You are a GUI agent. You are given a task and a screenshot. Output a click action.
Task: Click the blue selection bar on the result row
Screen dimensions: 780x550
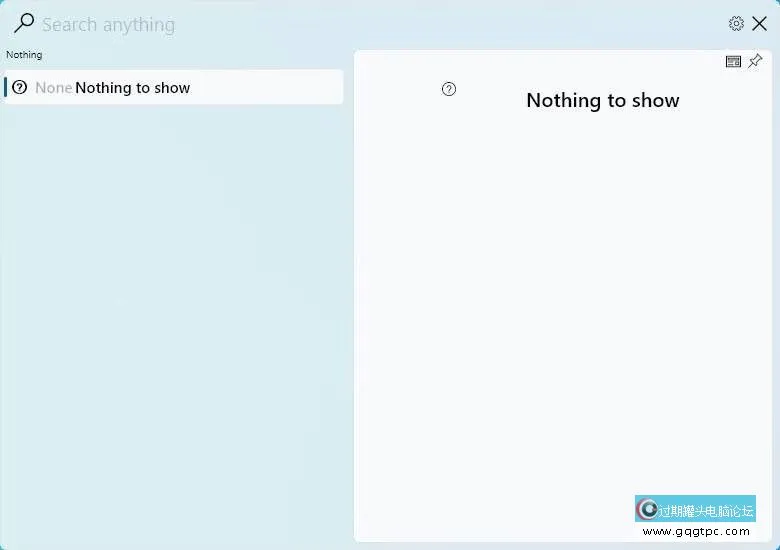click(5, 87)
